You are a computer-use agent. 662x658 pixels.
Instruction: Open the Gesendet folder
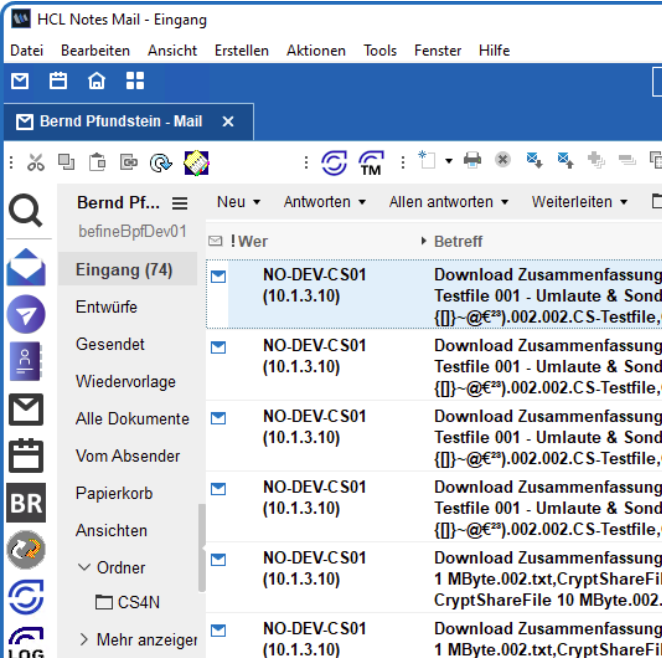coord(110,344)
